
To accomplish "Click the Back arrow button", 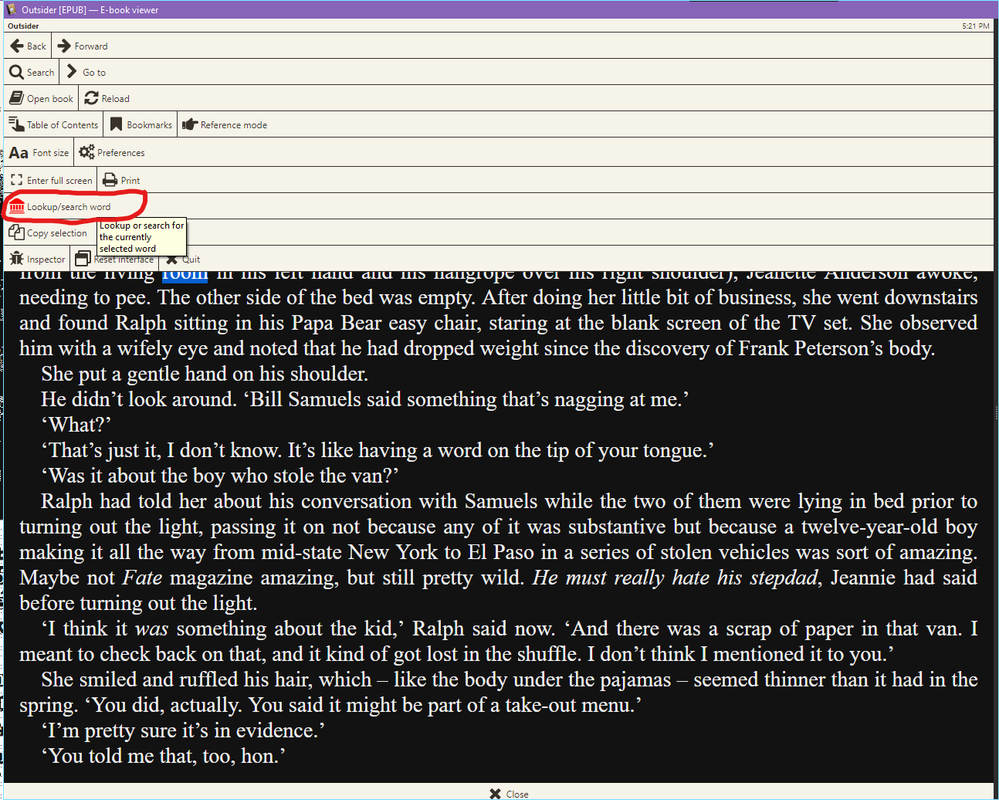I will tap(28, 46).
